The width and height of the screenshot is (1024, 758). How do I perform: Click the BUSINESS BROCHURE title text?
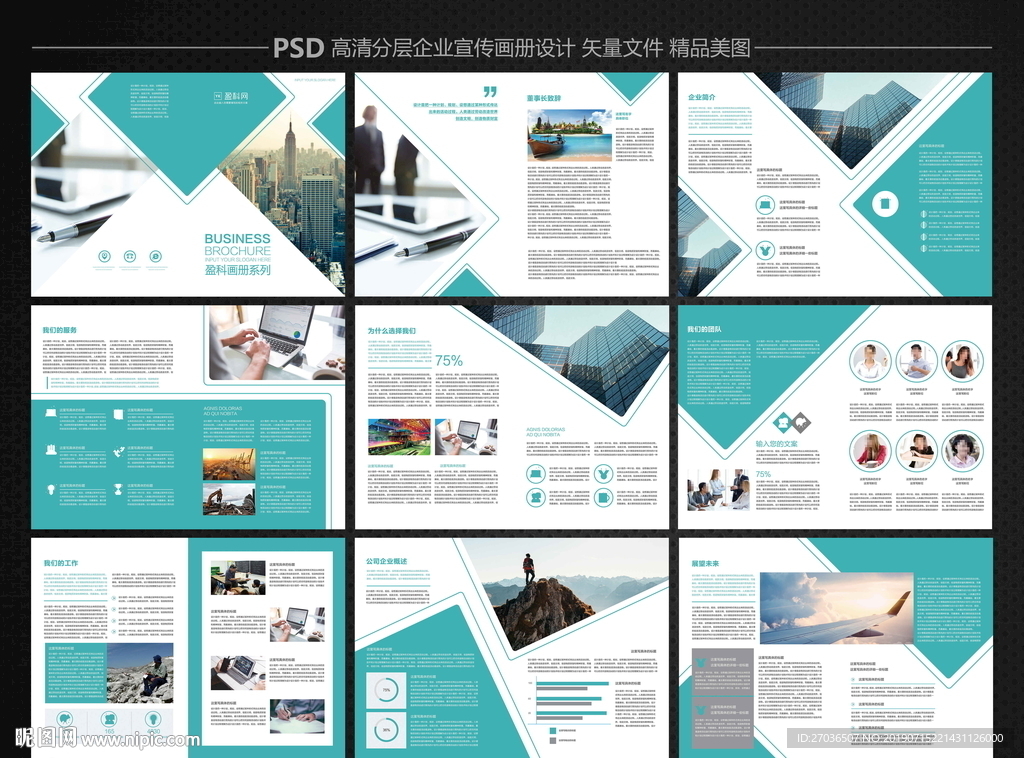point(237,245)
